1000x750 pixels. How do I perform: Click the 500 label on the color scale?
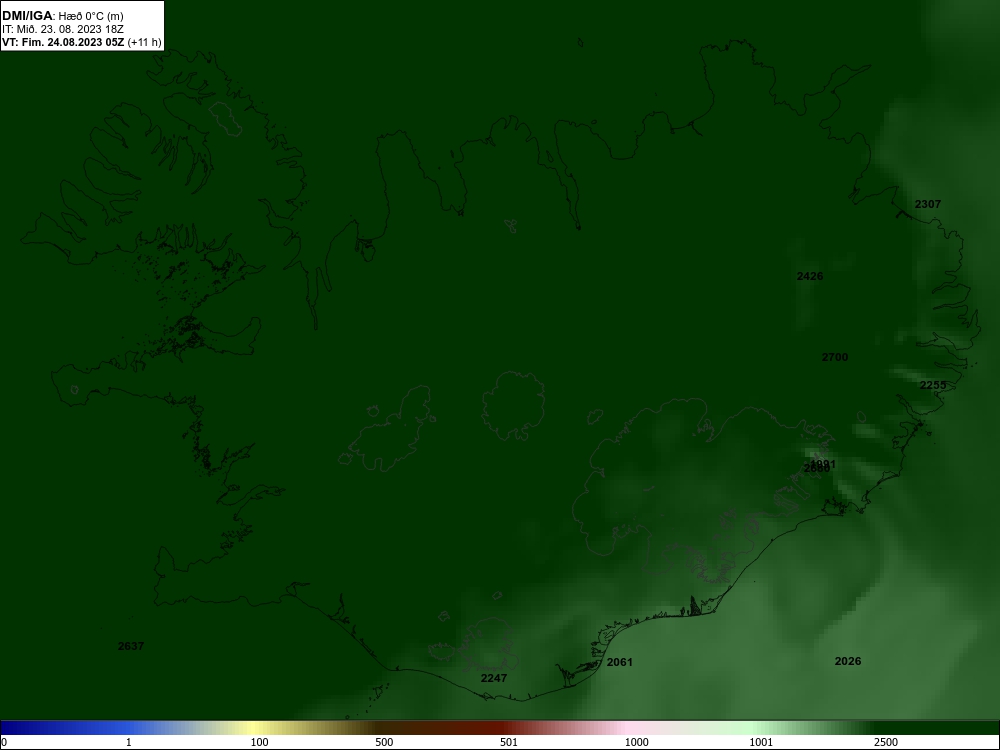tap(384, 742)
